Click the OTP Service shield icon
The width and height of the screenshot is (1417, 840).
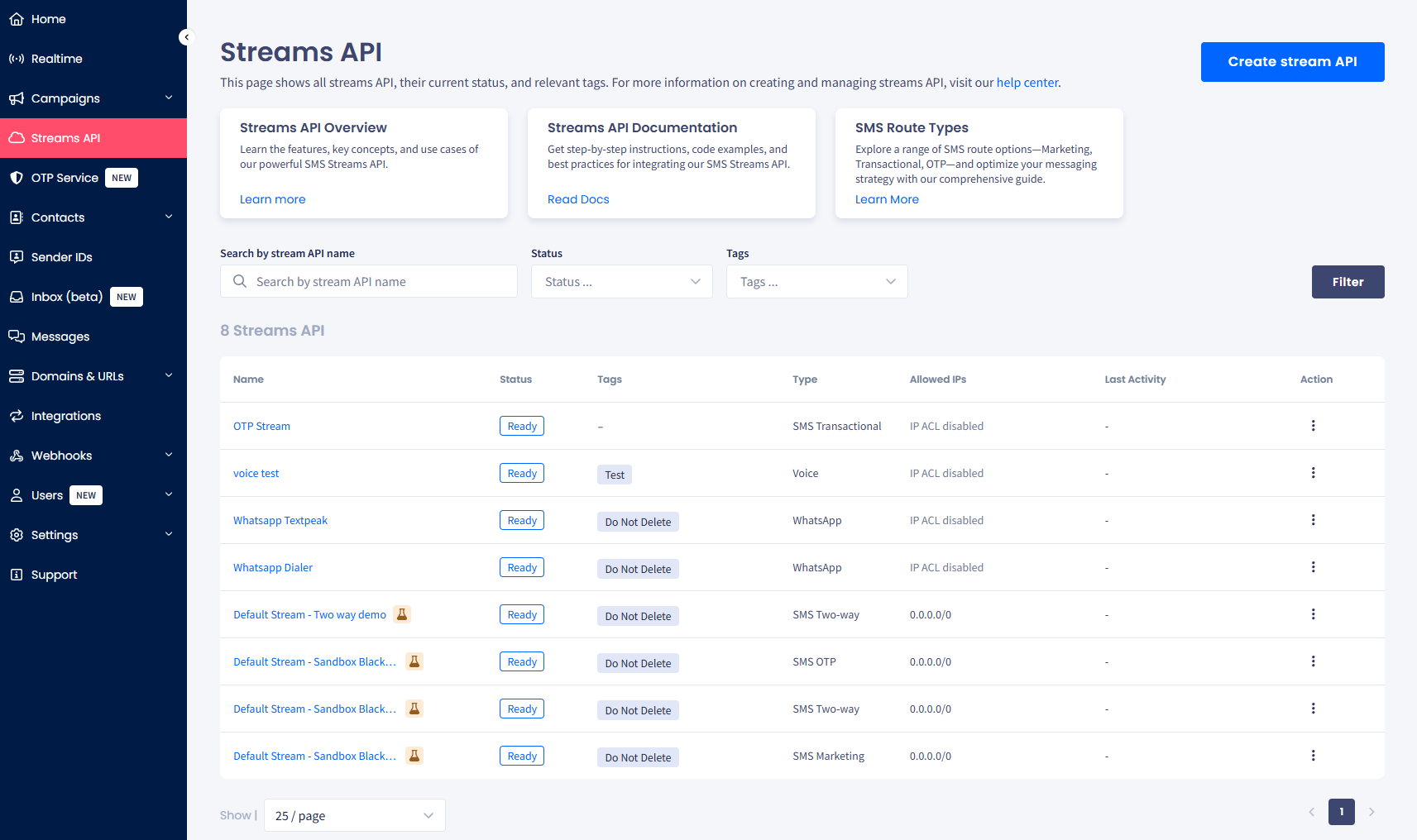17,178
